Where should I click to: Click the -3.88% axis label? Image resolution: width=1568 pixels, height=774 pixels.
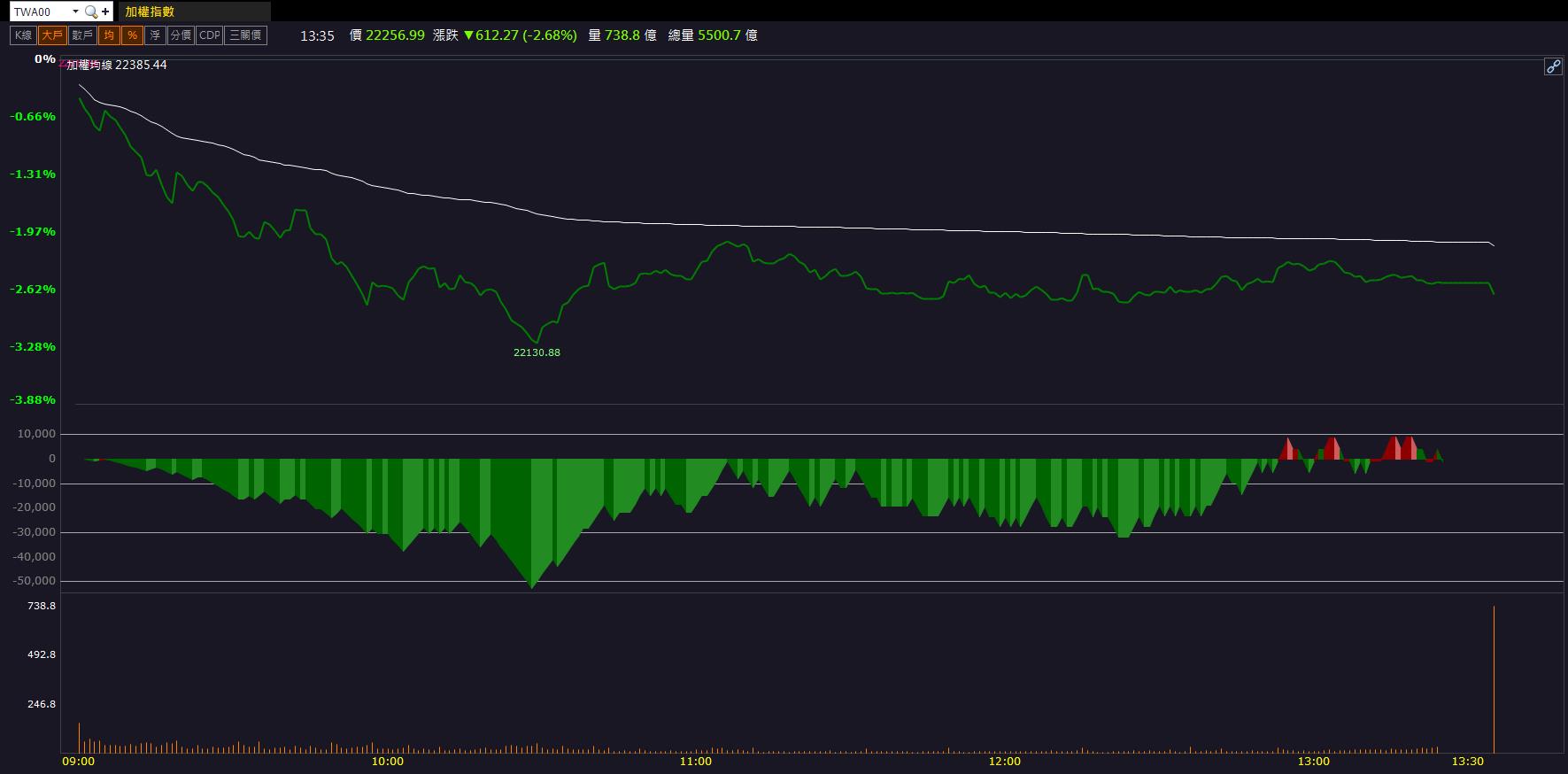33,400
